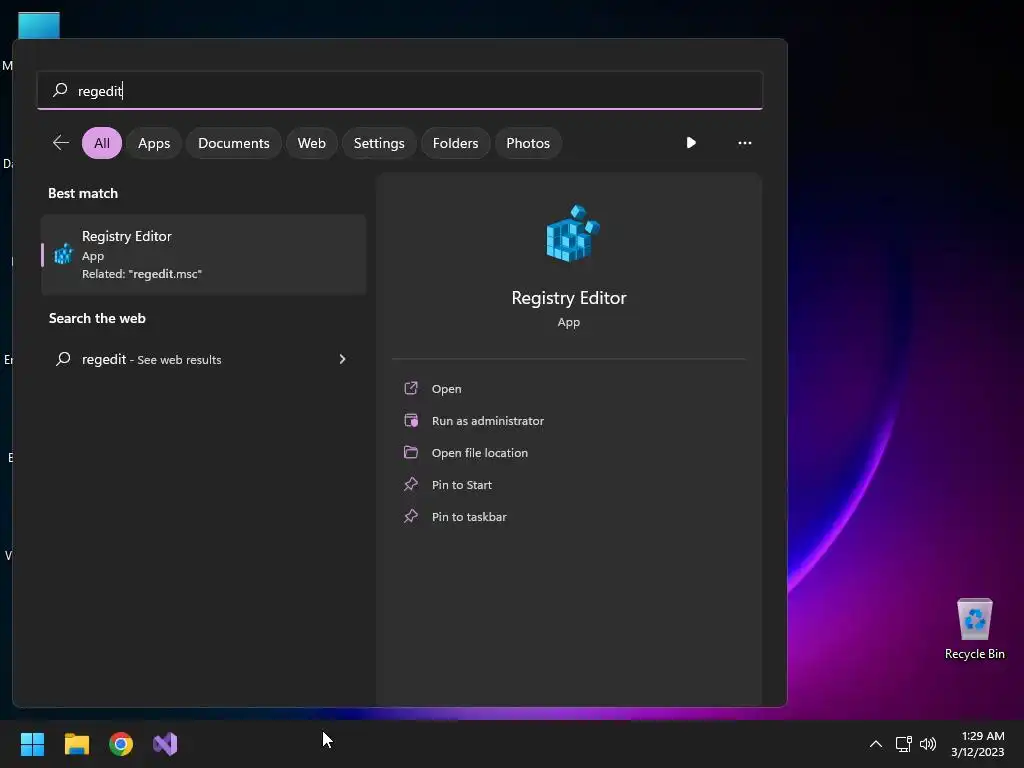Open the clock showing 1:29 AM

978,744
